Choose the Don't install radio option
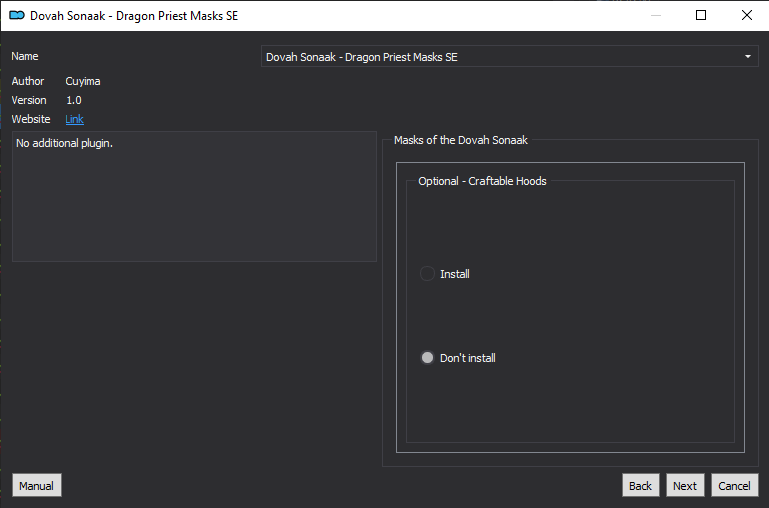 pos(427,358)
